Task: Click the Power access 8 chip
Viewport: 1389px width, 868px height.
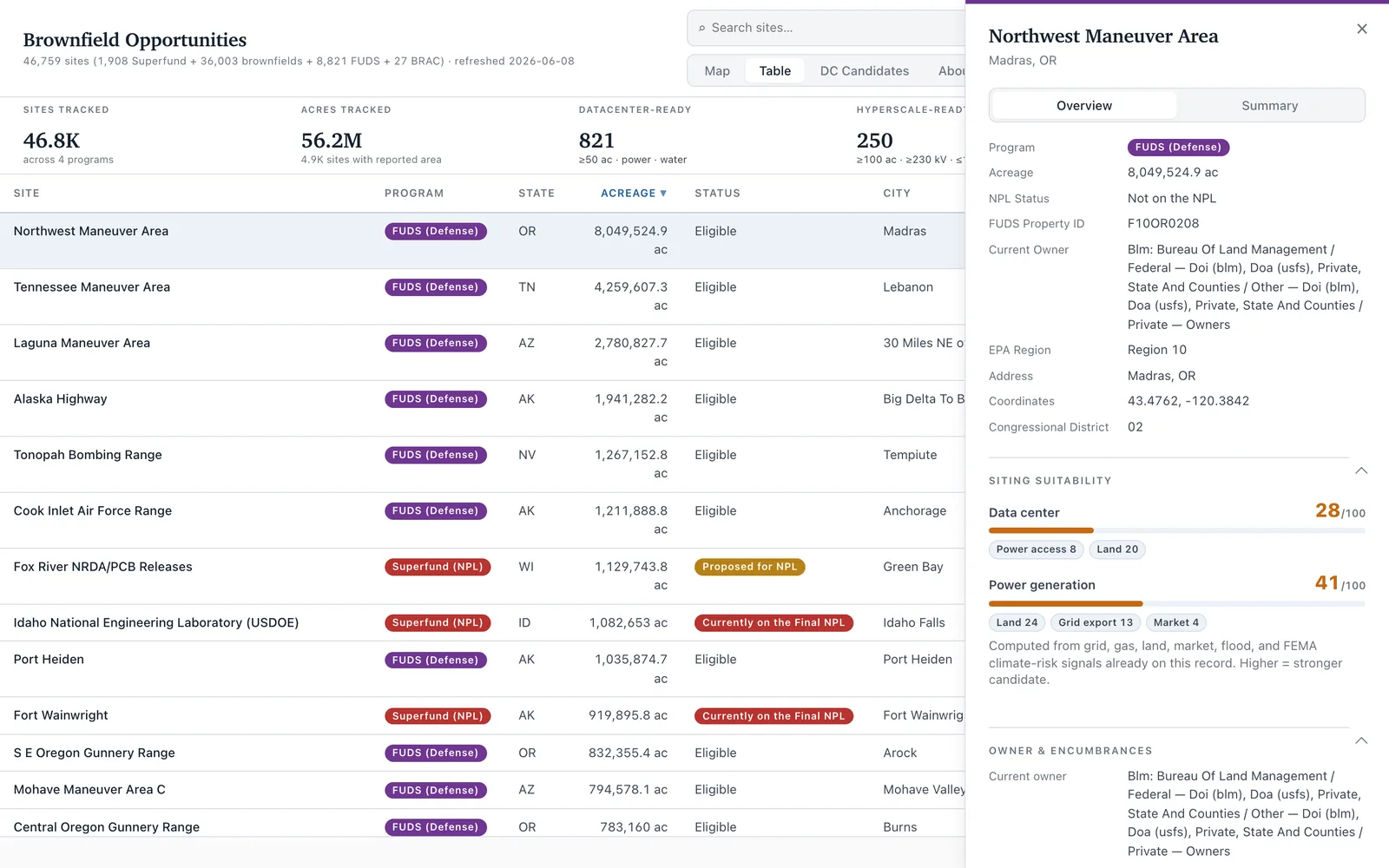Action: 1036,549
